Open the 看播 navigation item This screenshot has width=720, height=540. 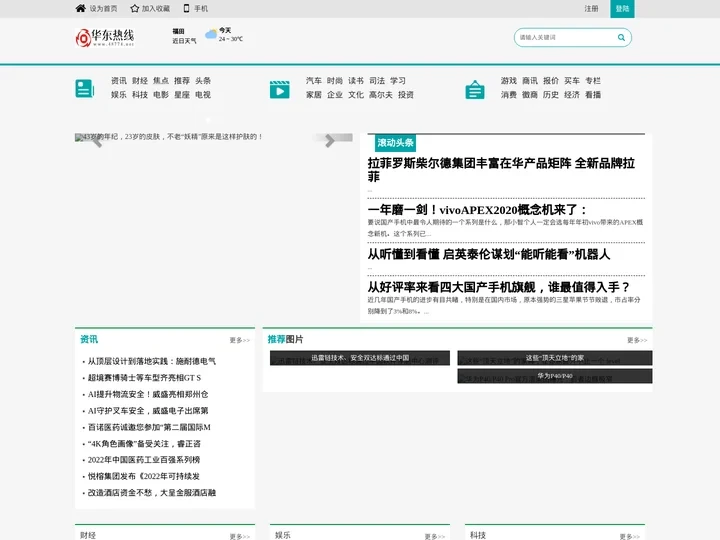point(593,95)
